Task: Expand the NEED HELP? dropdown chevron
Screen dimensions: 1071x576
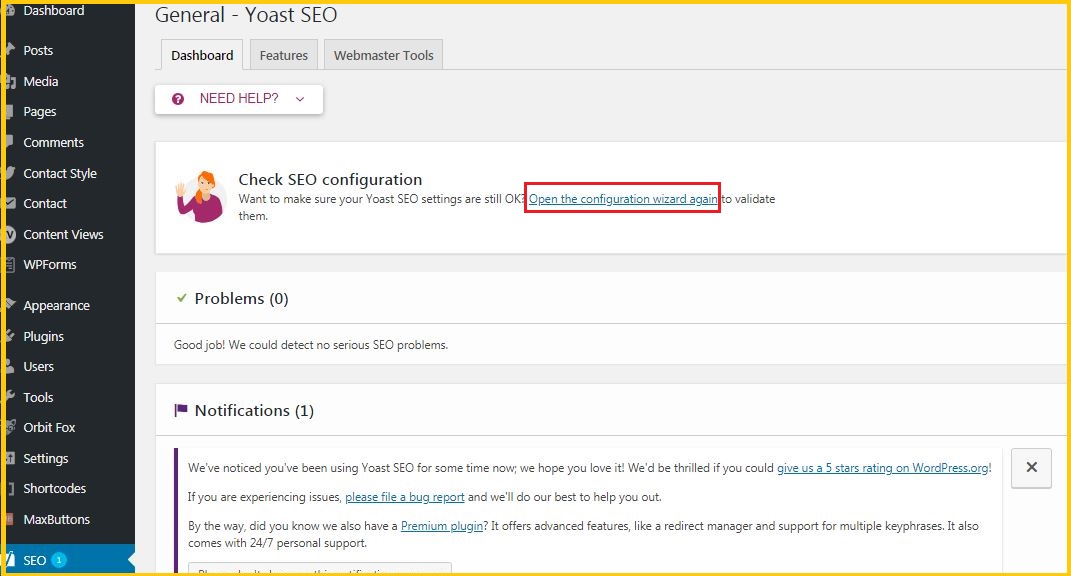Action: [x=300, y=99]
